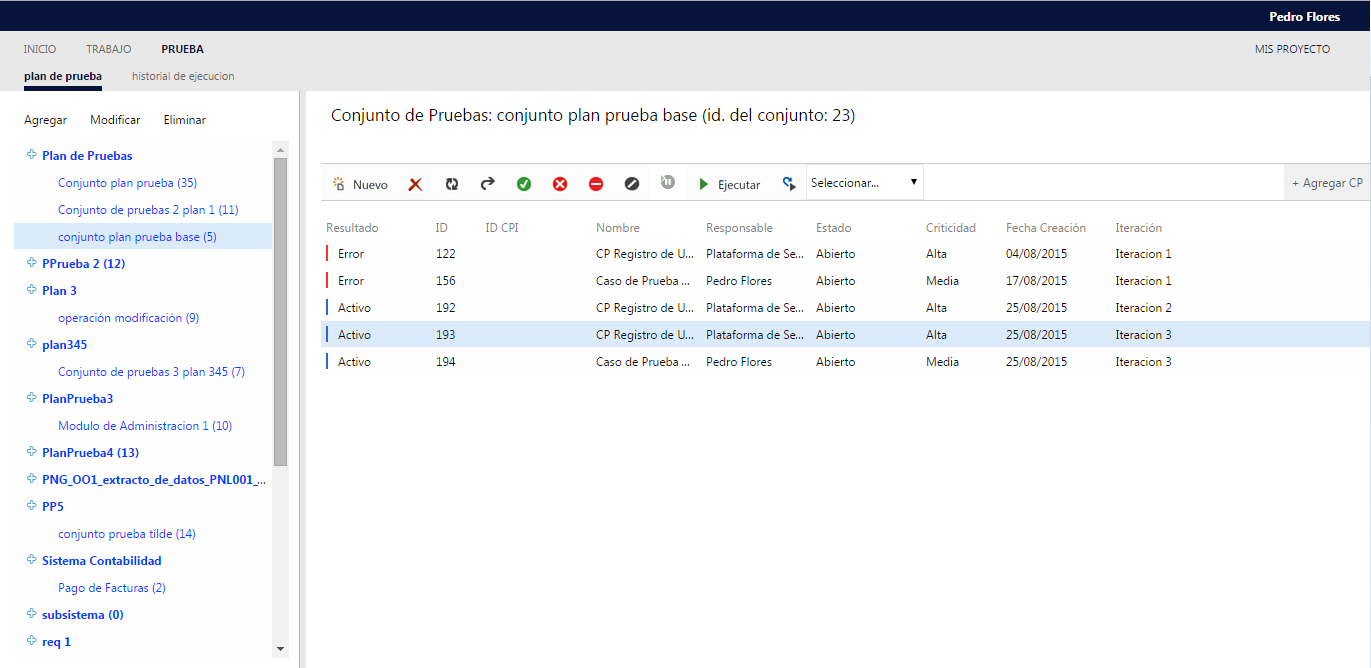
Task: Click the black slashed-circle icon
Action: [x=632, y=184]
